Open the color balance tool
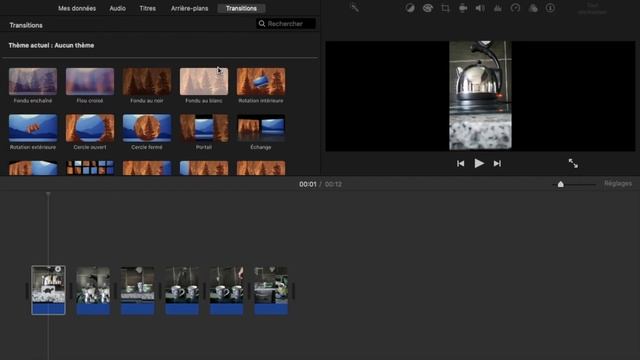Image resolution: width=640 pixels, height=360 pixels. 410,8
